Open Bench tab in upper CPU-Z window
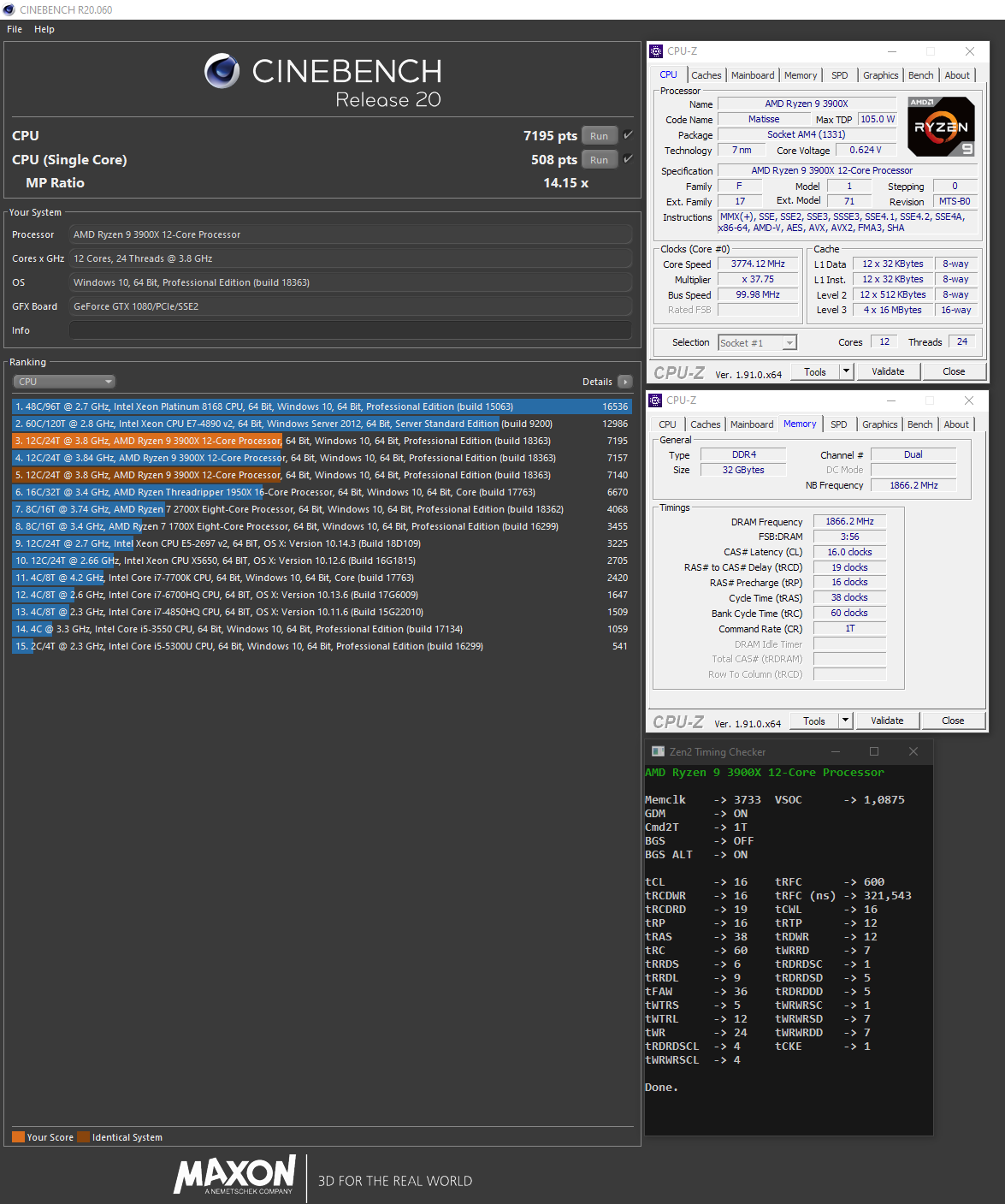The height and width of the screenshot is (1204, 1005). click(921, 75)
